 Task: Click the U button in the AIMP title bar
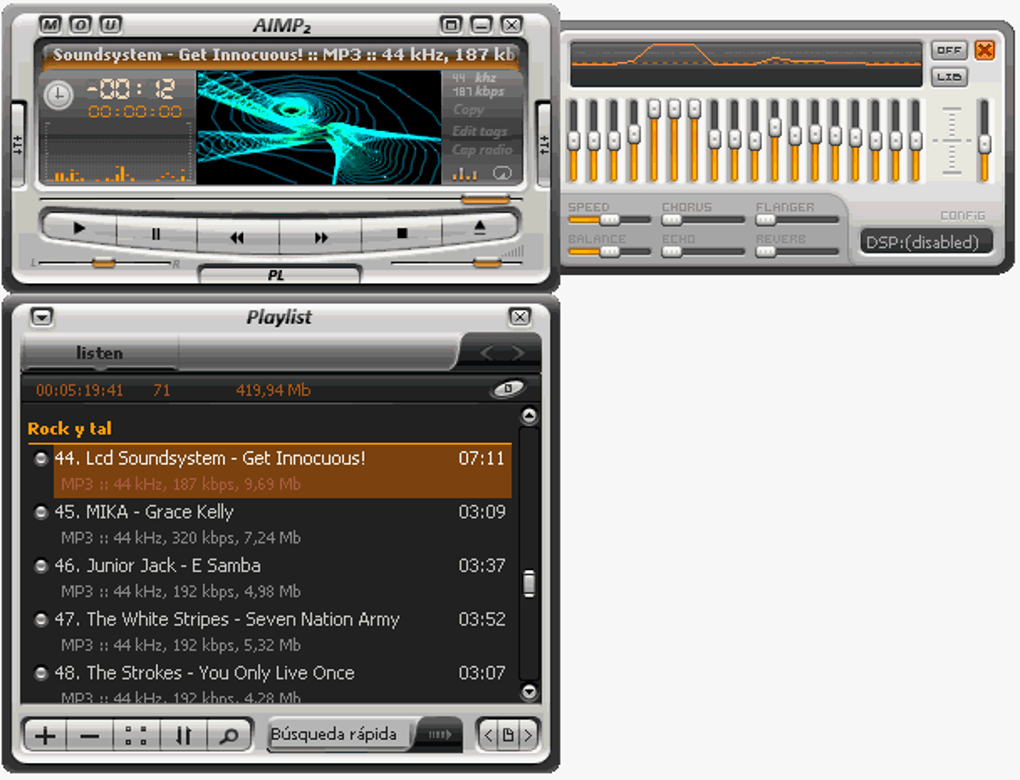(x=111, y=25)
